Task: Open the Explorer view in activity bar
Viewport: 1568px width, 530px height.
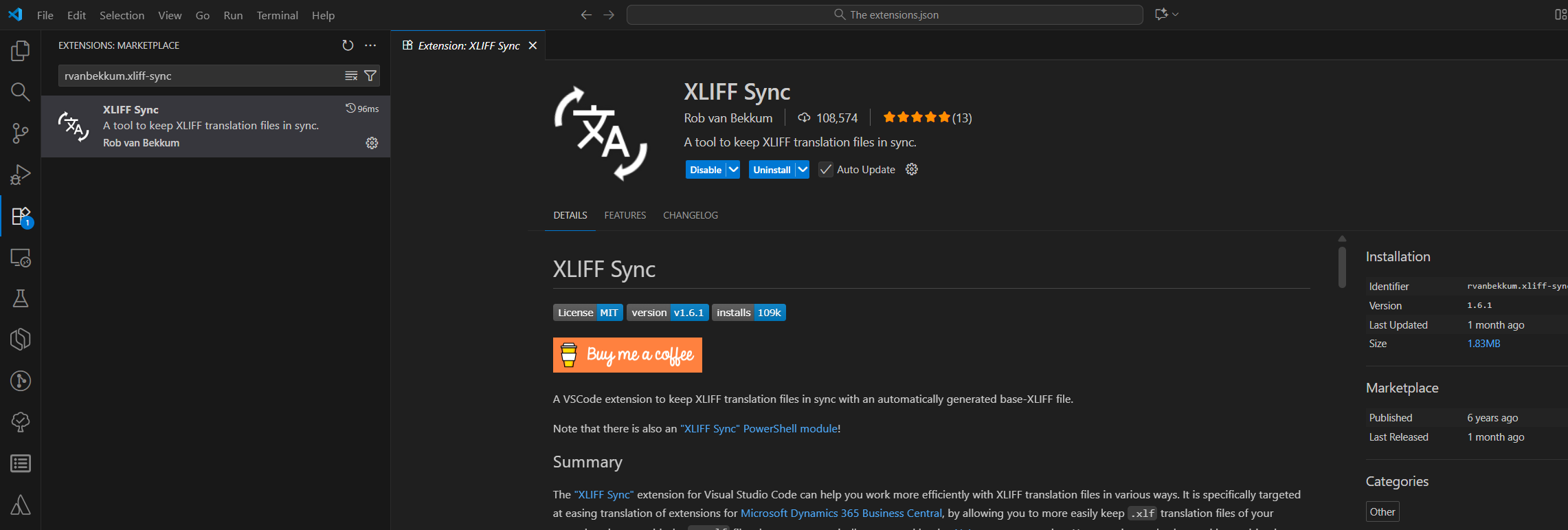Action: (x=21, y=51)
